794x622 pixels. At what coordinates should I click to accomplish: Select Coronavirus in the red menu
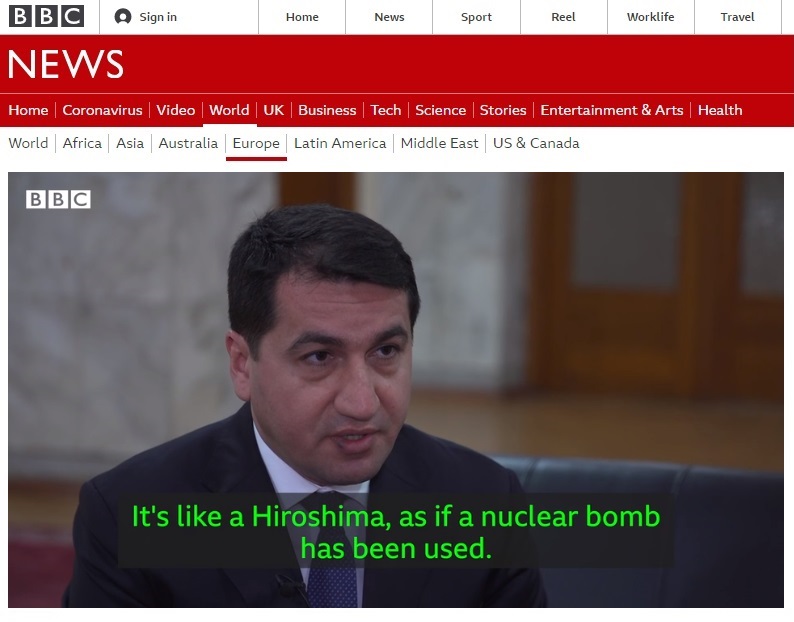click(102, 110)
